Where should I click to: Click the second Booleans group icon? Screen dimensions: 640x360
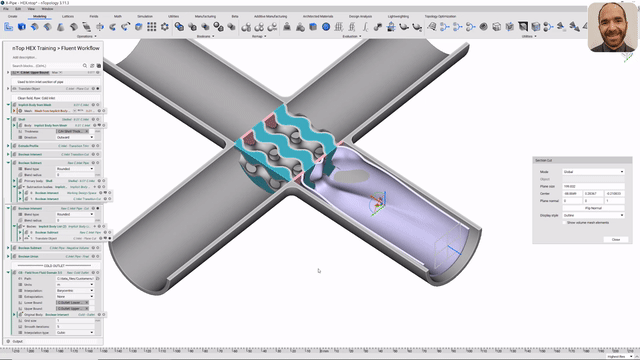coord(192,27)
